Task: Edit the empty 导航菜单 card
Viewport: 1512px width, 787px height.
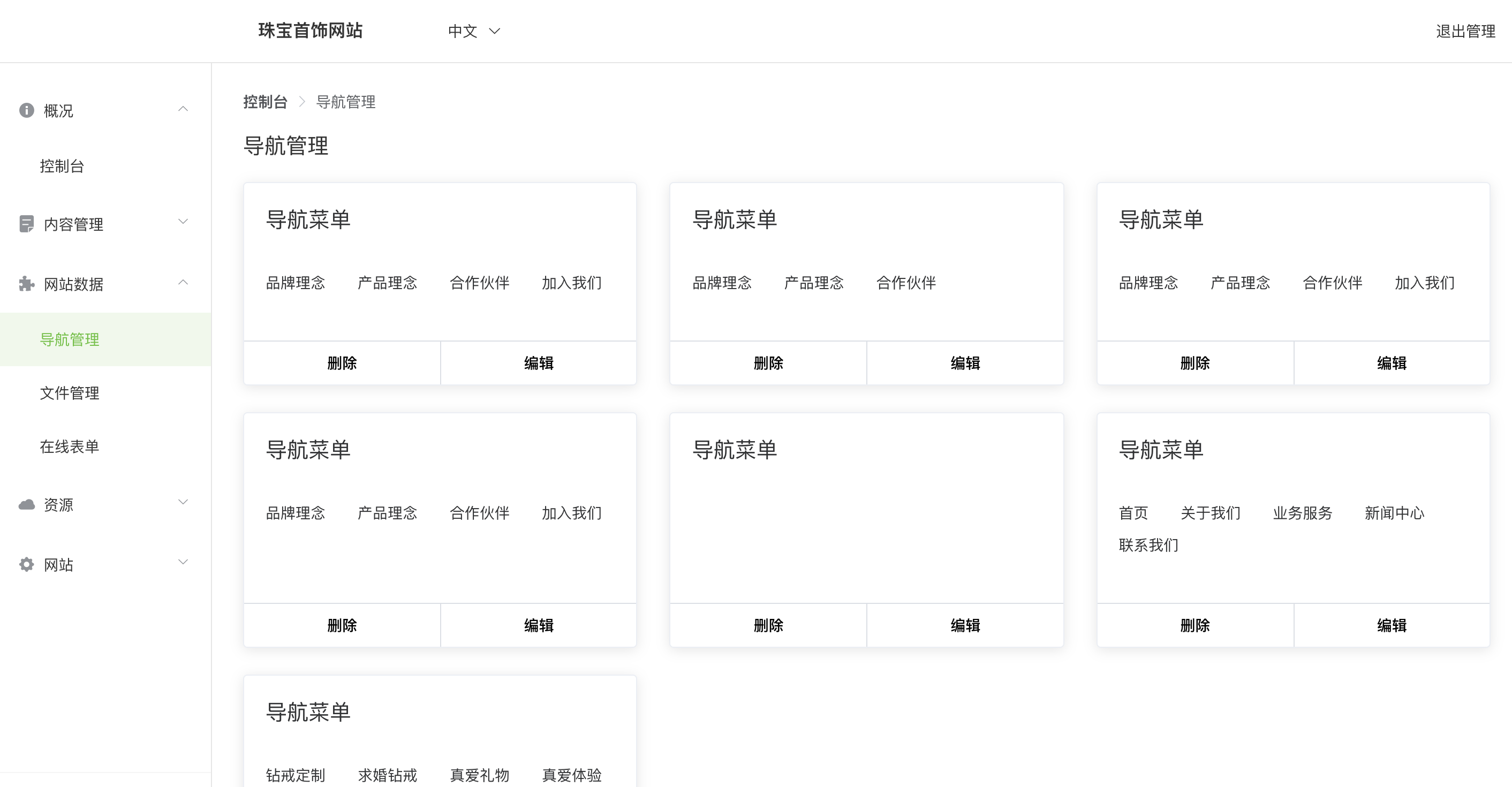Action: click(965, 626)
